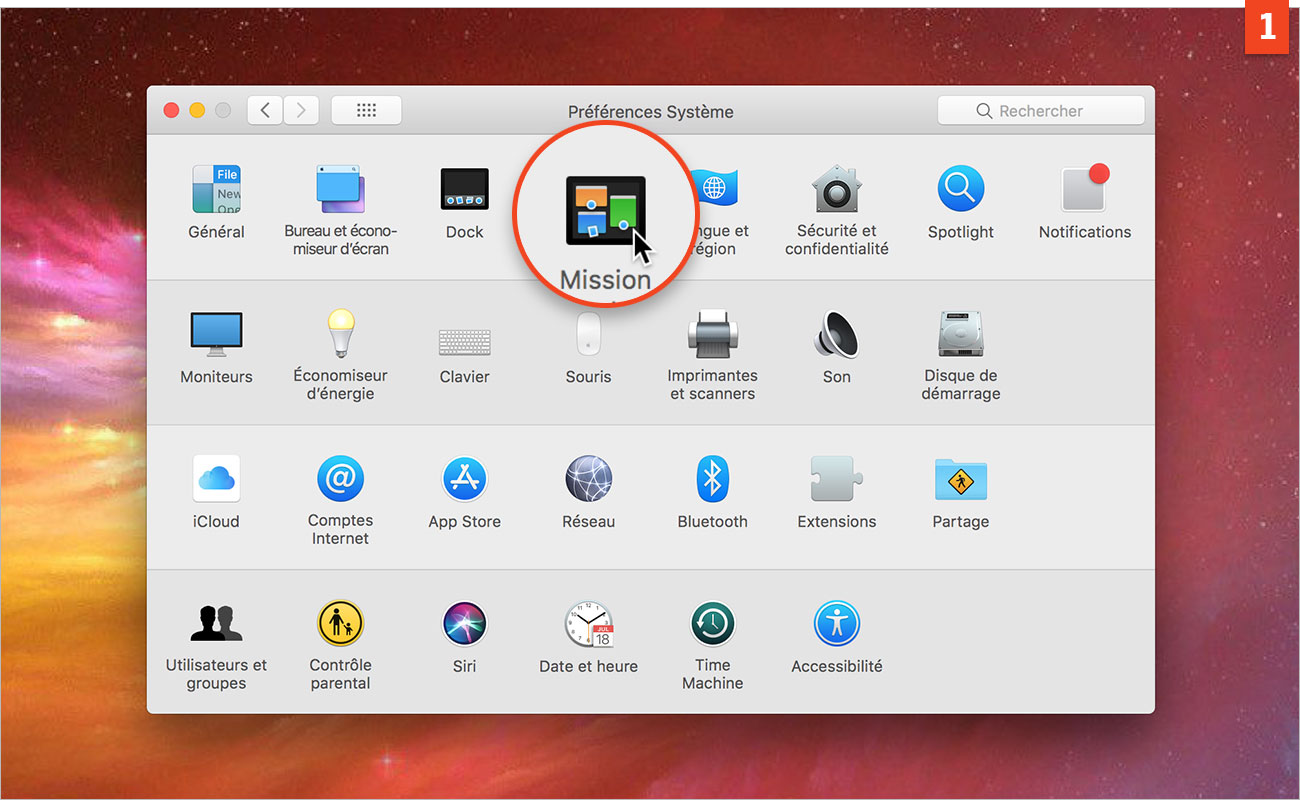
Task: Click the Rechercher search field
Action: (x=1041, y=111)
